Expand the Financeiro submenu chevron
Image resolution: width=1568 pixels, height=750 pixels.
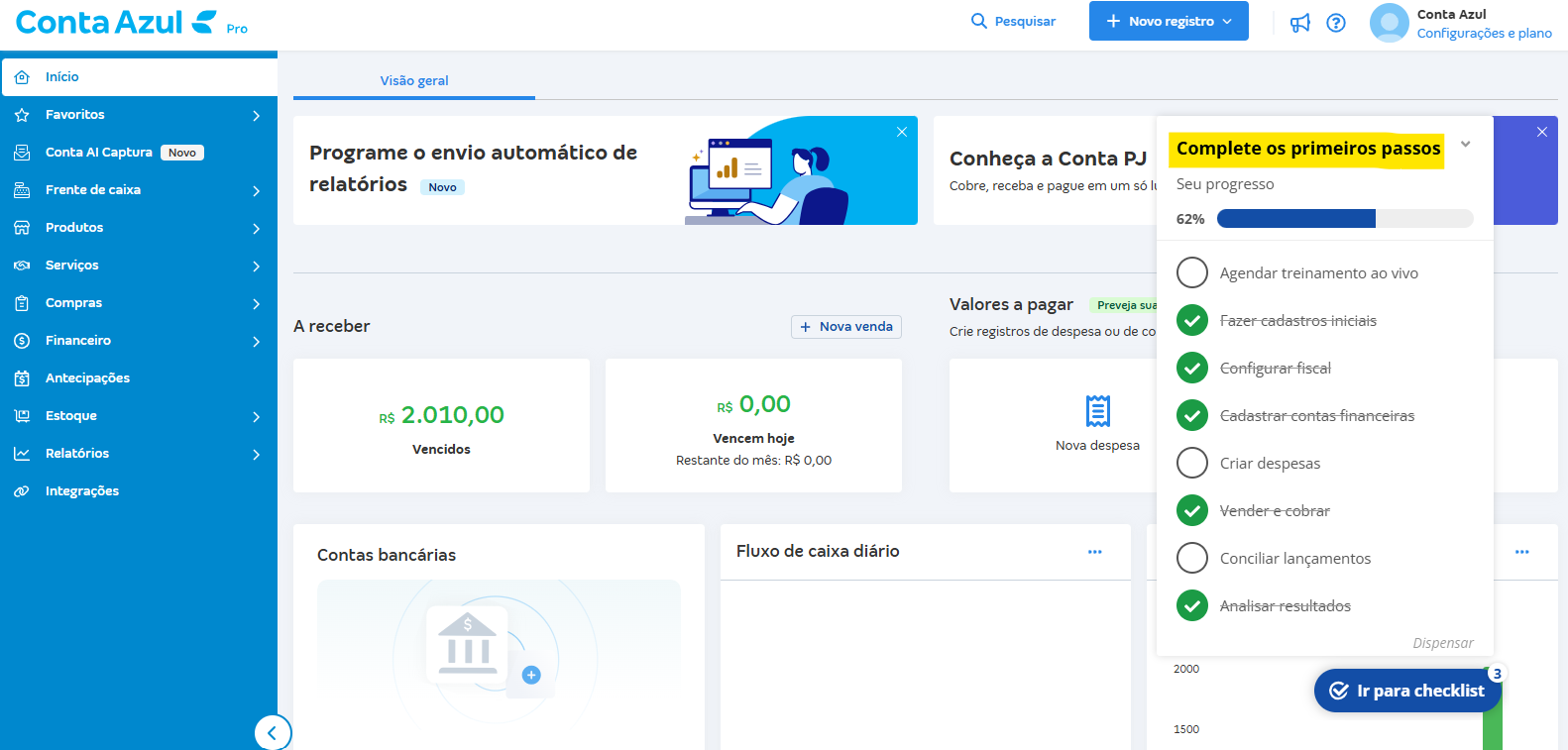257,342
